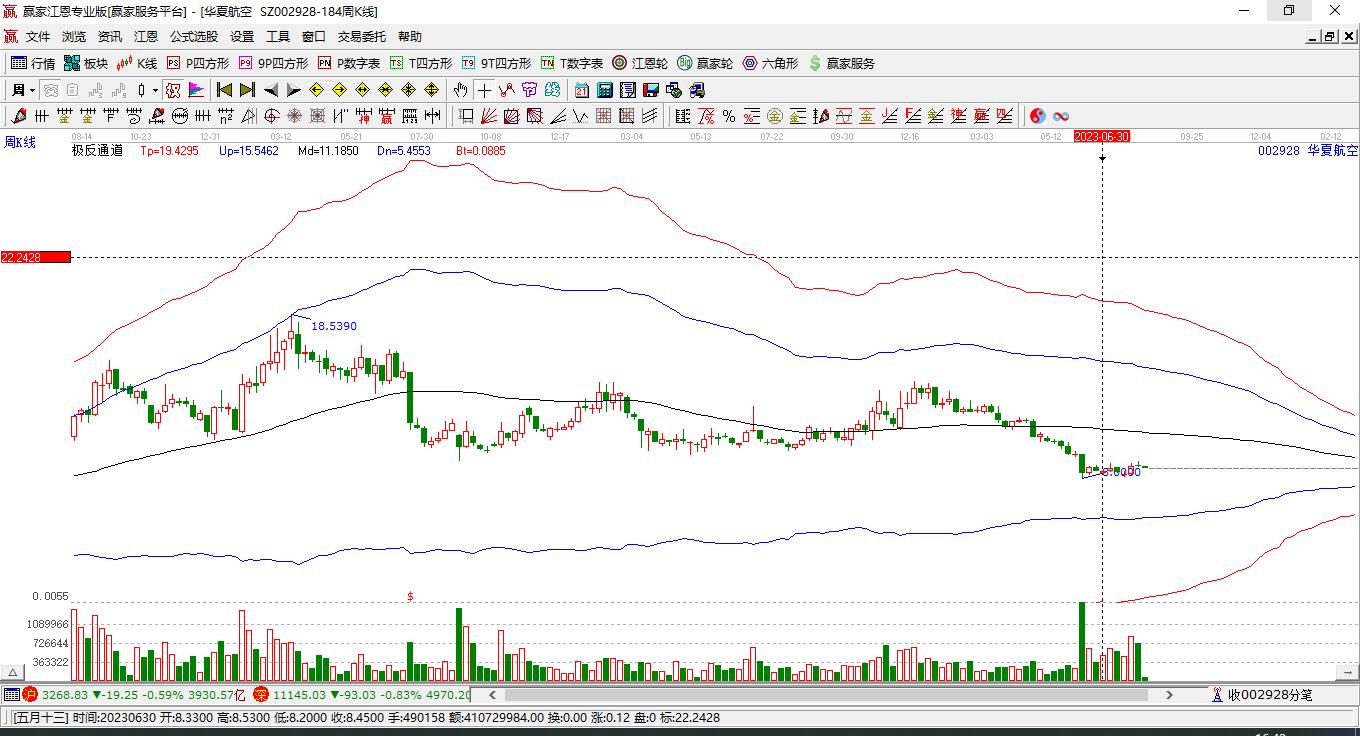Select the hand pan tool
Image resolution: width=1360 pixels, height=736 pixels.
[460, 90]
